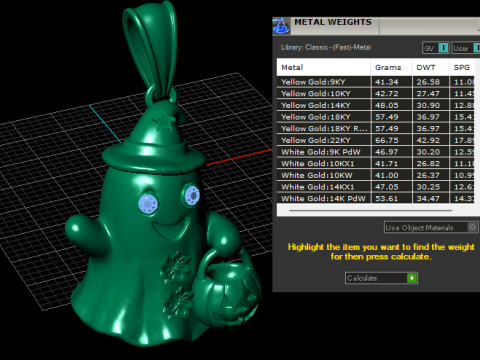This screenshot has width=480, height=360.
Task: Click the 66.75 grams value
Action: (386, 140)
